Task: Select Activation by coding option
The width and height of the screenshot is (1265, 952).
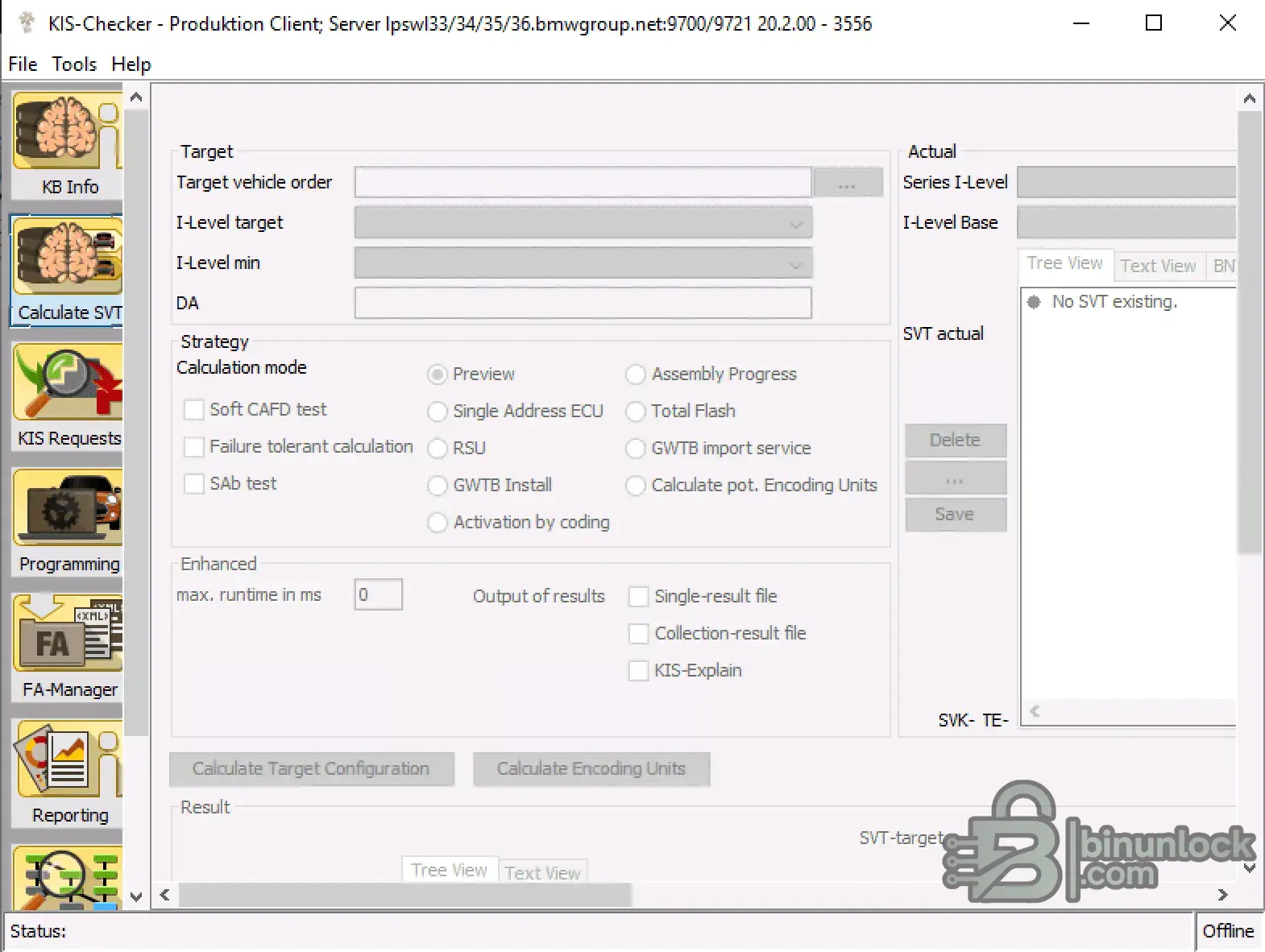Action: point(438,523)
